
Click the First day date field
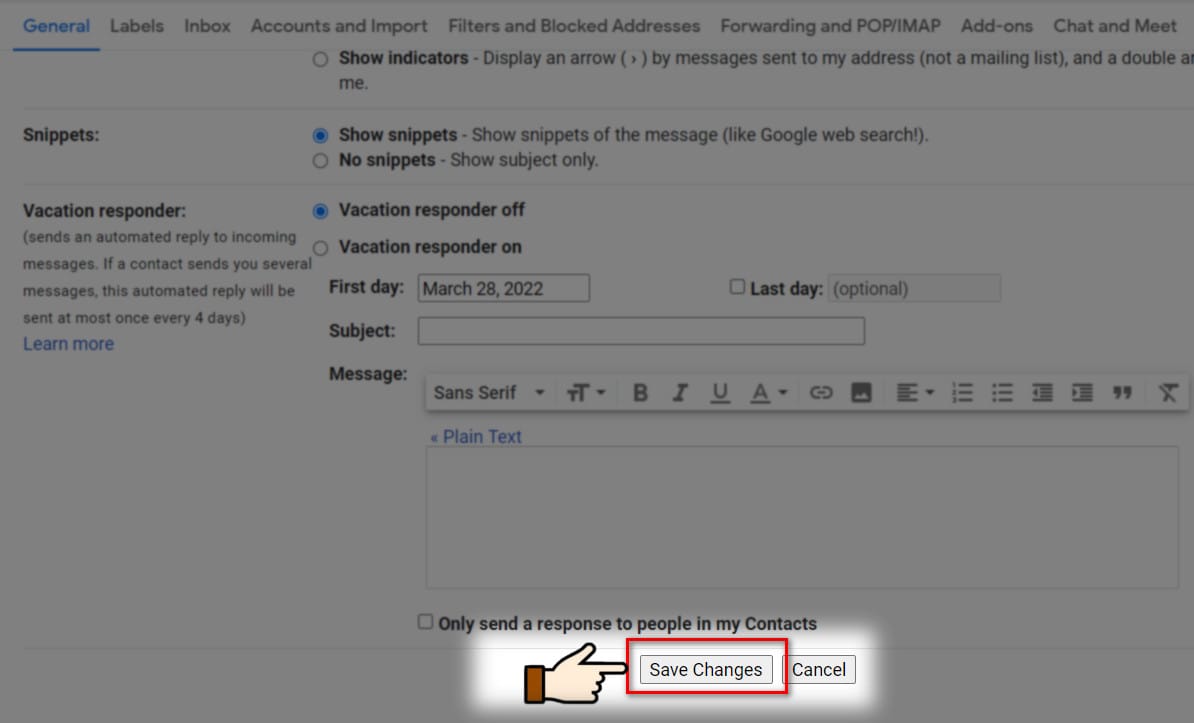[x=503, y=288]
